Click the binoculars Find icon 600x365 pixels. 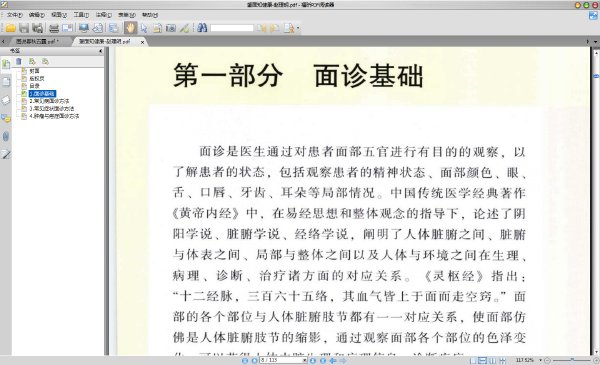(x=202, y=28)
